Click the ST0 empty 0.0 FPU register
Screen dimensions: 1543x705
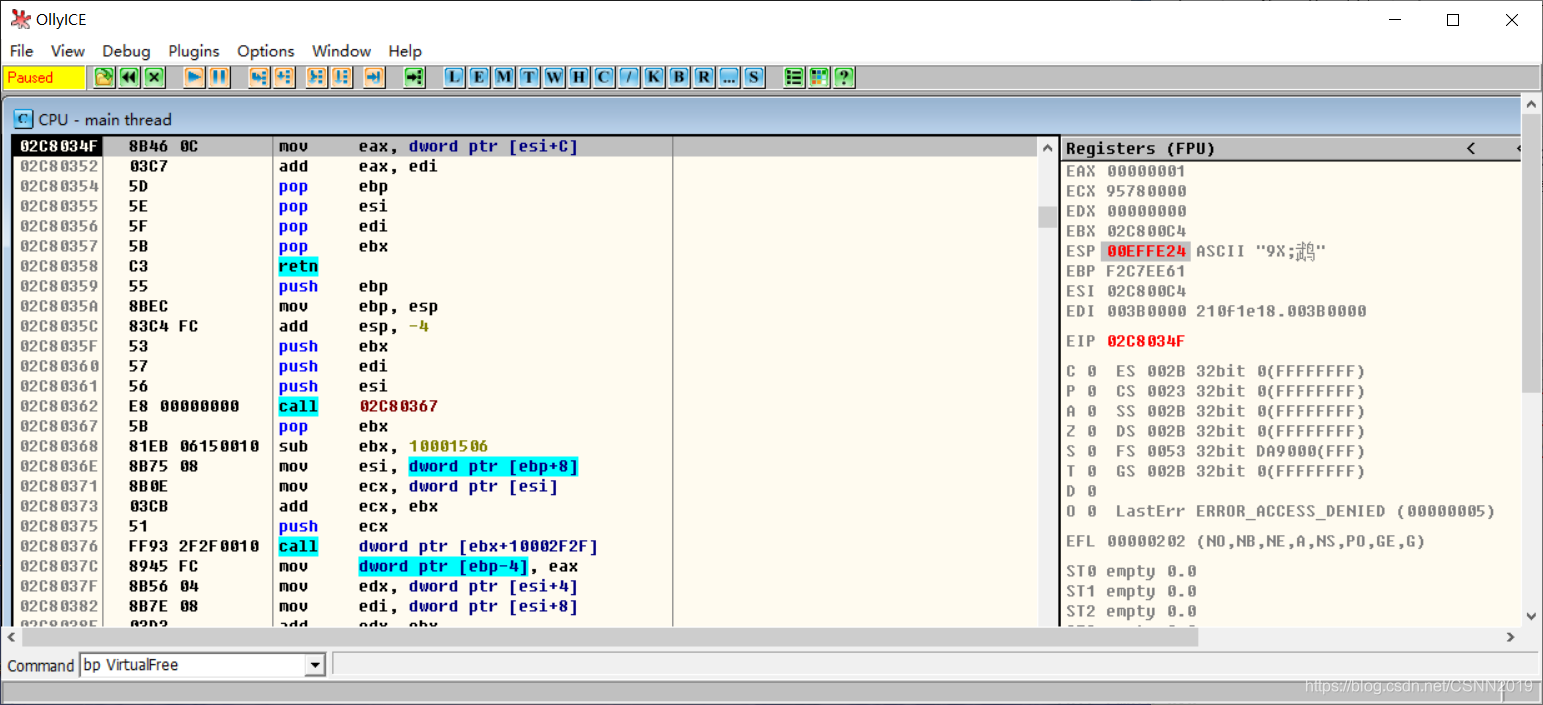pos(1131,571)
